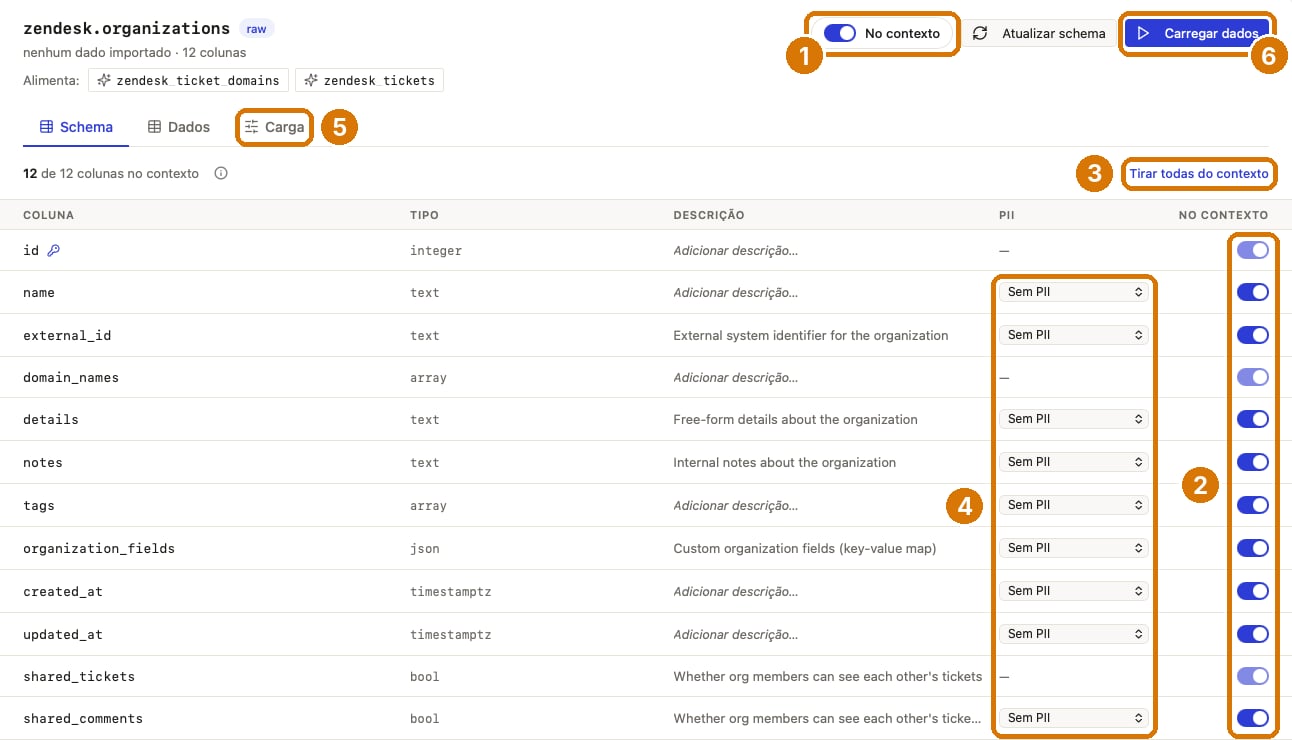Add description for the name column

click(736, 293)
